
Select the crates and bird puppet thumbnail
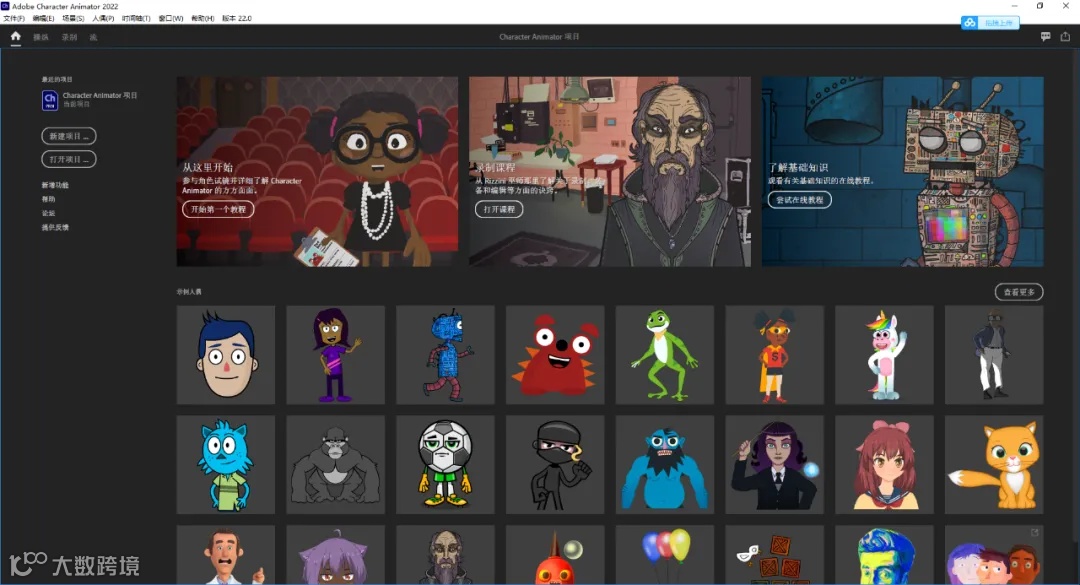pyautogui.click(x=774, y=555)
